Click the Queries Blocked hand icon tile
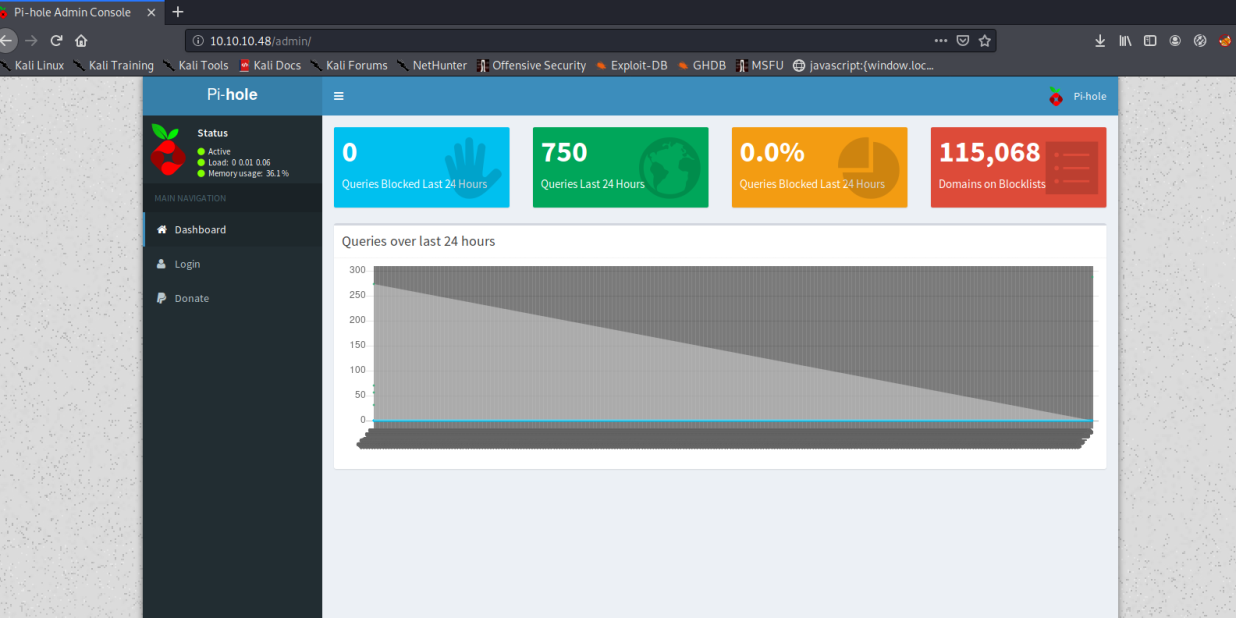 pyautogui.click(x=472, y=167)
